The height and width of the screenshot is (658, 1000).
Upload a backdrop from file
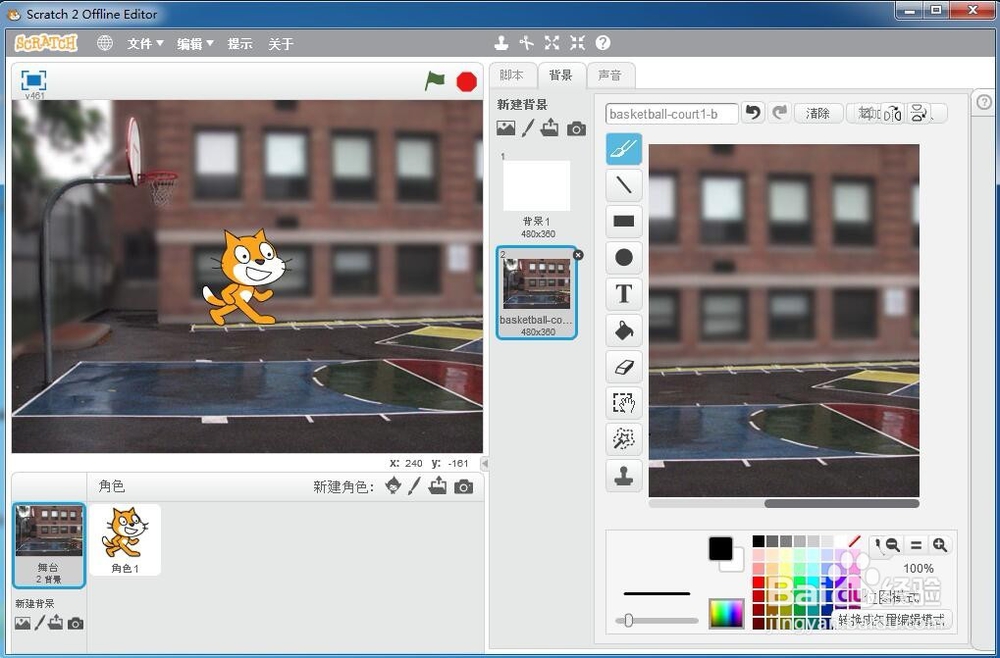(549, 128)
